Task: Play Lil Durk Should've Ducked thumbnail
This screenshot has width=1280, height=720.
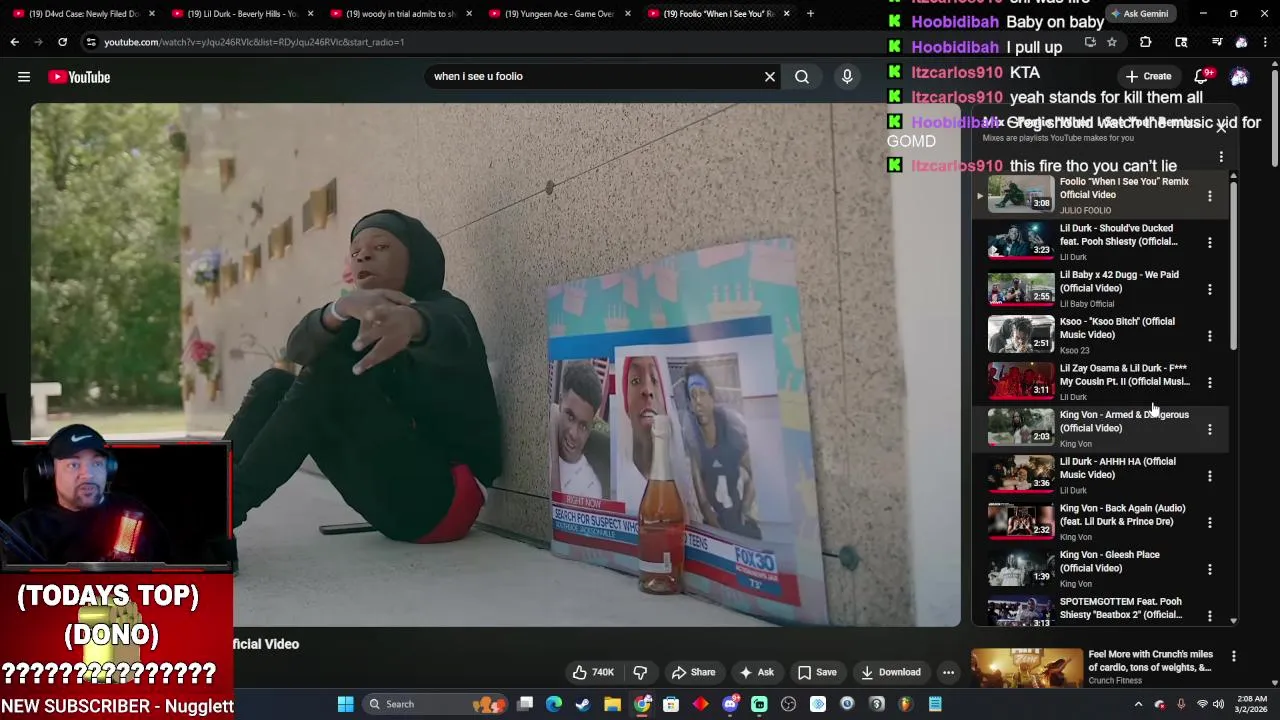Action: tap(1021, 242)
